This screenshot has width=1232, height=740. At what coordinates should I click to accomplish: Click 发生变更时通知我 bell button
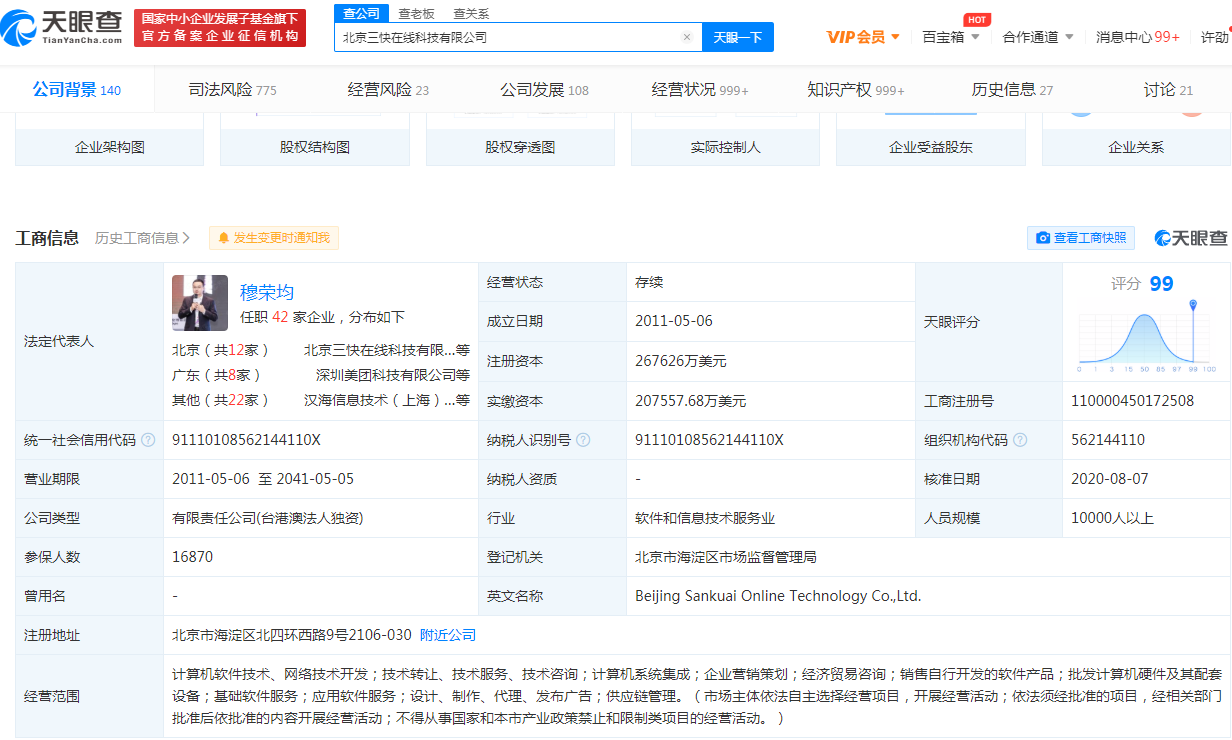click(275, 238)
